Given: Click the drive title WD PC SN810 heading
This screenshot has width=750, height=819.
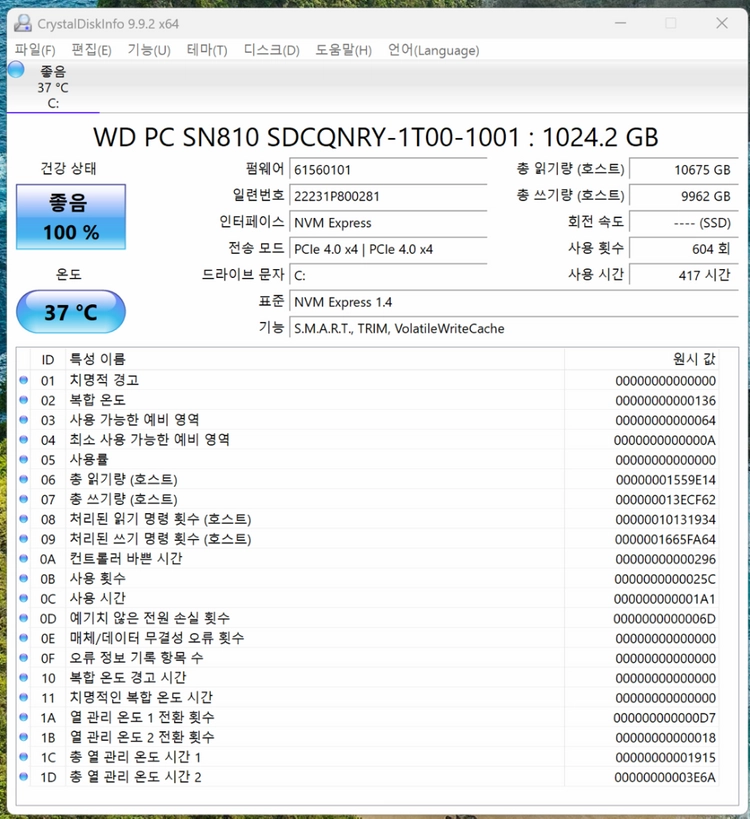Looking at the screenshot, I should [x=376, y=137].
